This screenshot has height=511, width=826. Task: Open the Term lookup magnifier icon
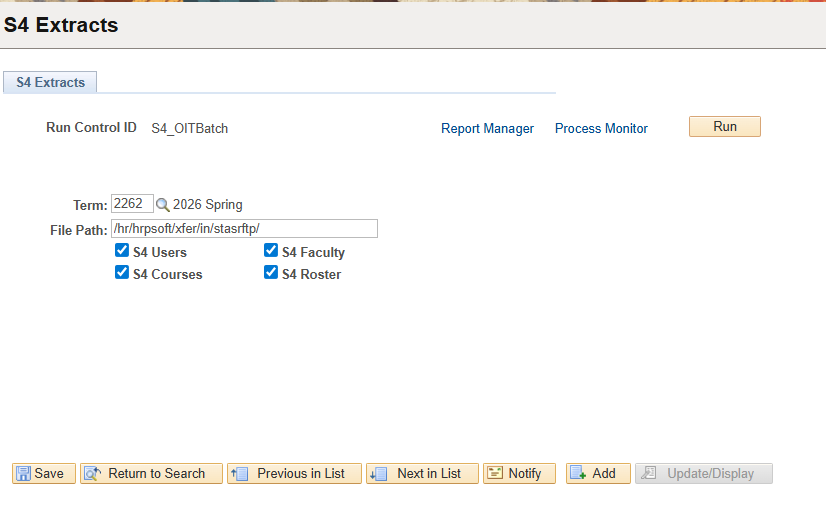tap(163, 205)
